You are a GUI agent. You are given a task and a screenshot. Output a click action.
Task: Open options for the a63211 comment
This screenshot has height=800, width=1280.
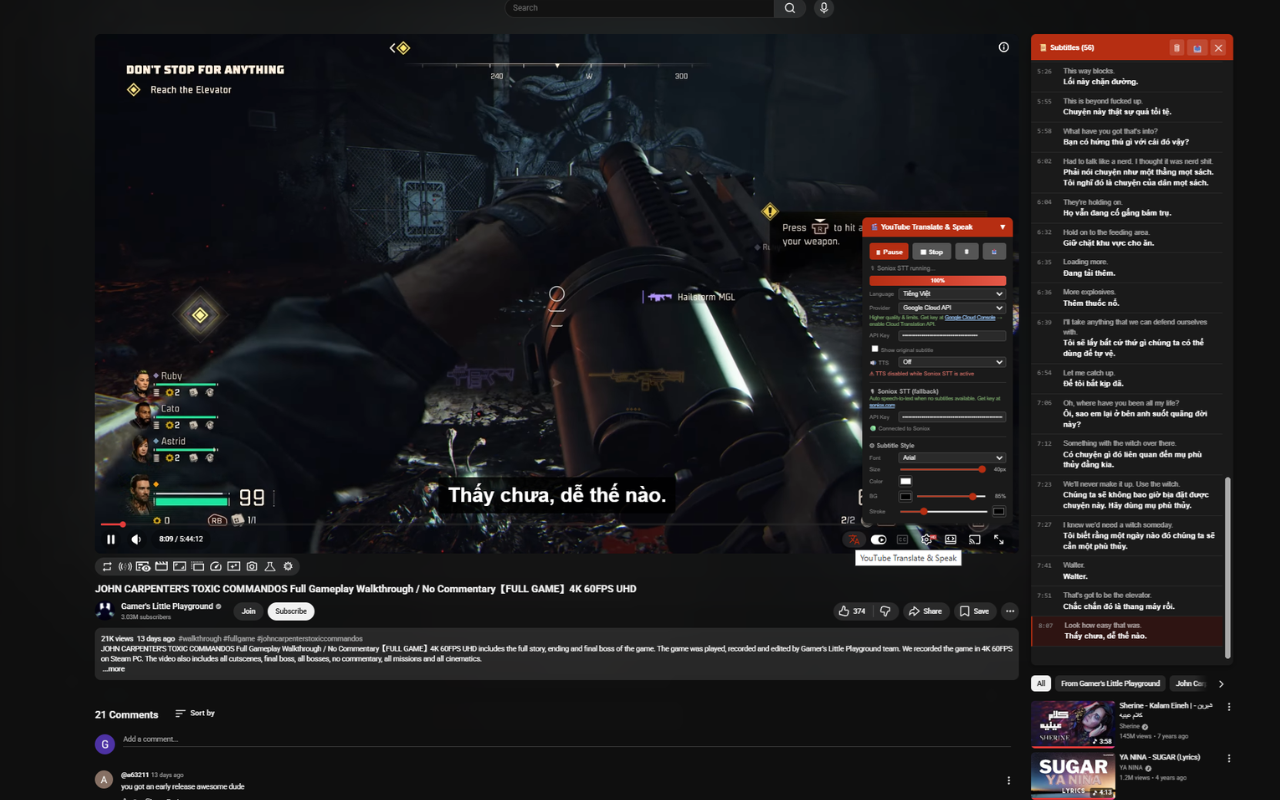click(x=1008, y=780)
